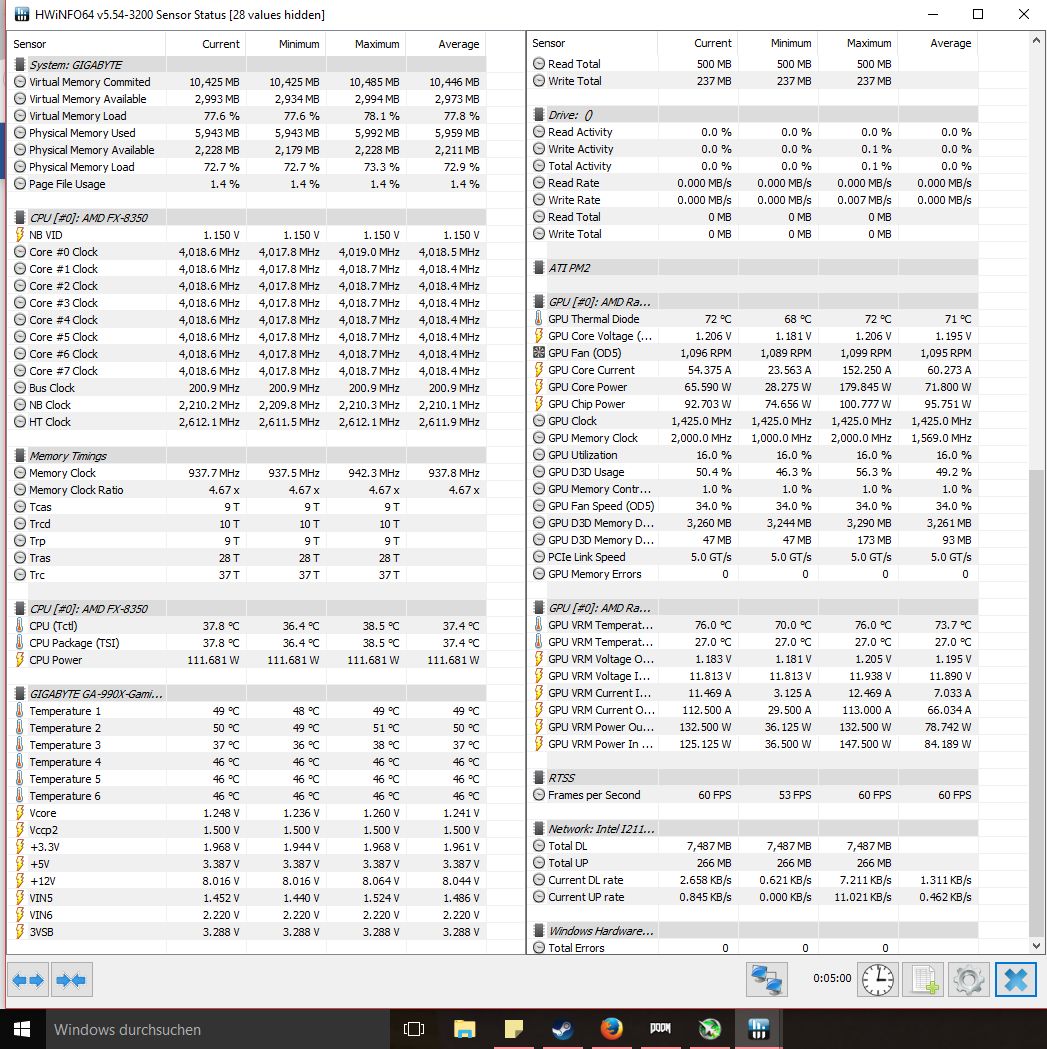Click the left pane Current column header
This screenshot has width=1047, height=1049.
(205, 44)
